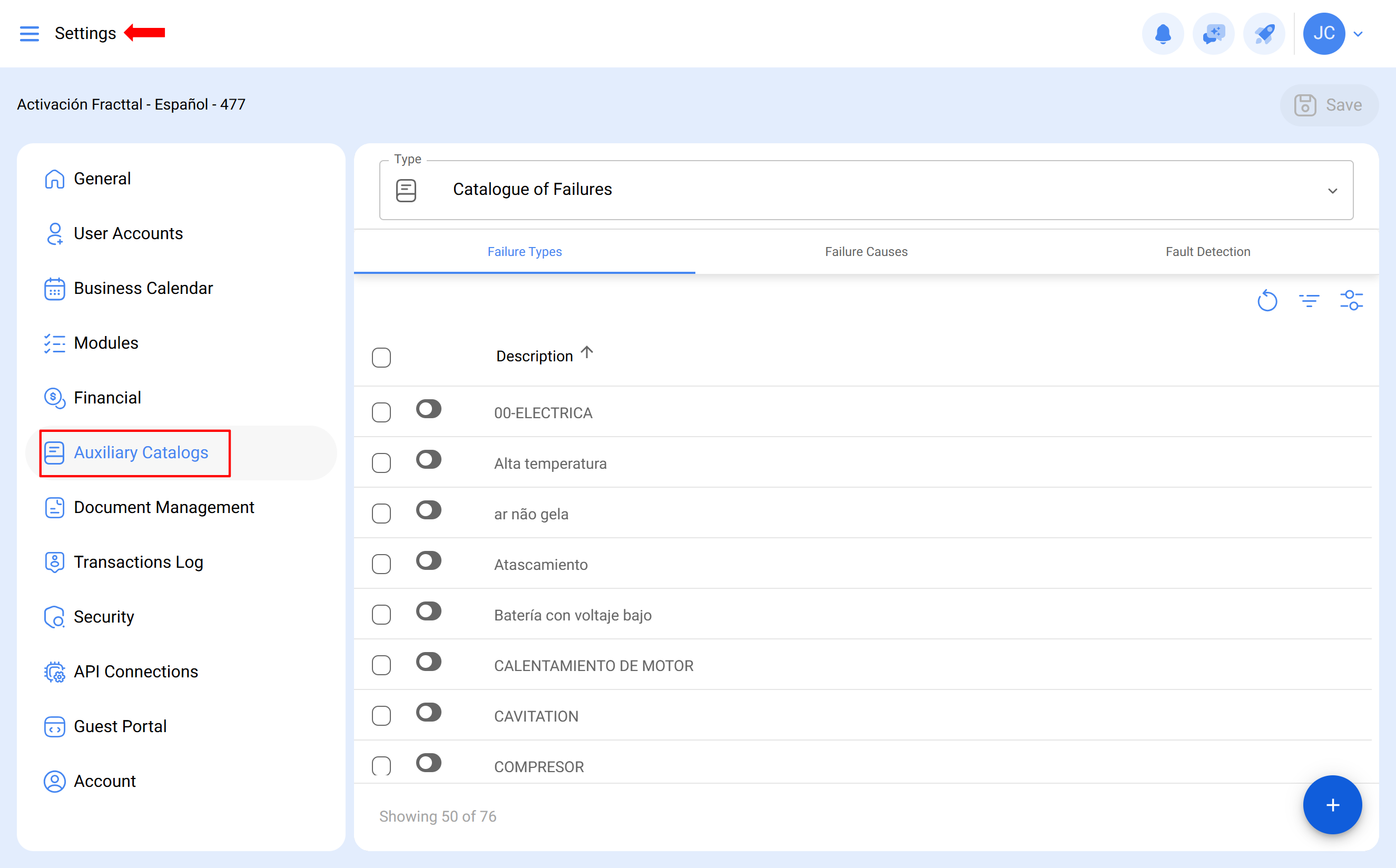
Task: Select the header checkbox to select all rows
Action: [381, 357]
